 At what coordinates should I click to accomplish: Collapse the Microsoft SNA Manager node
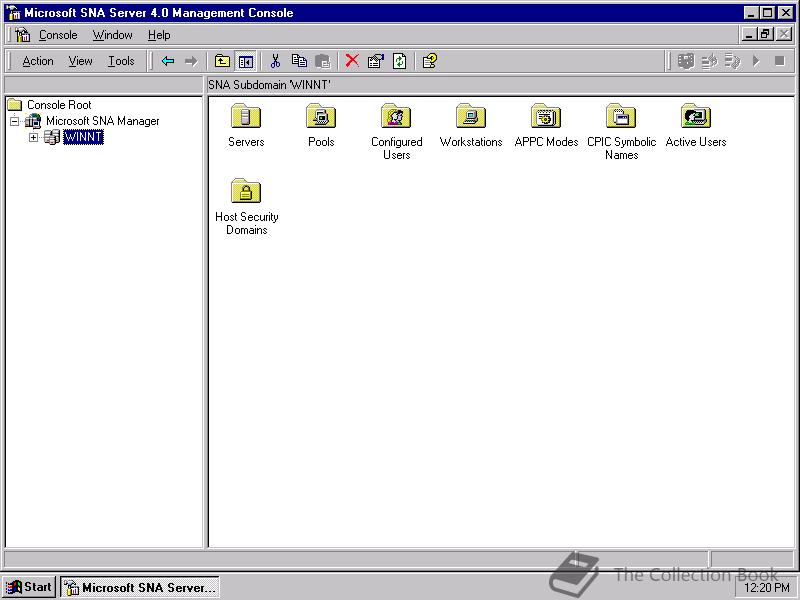15,121
